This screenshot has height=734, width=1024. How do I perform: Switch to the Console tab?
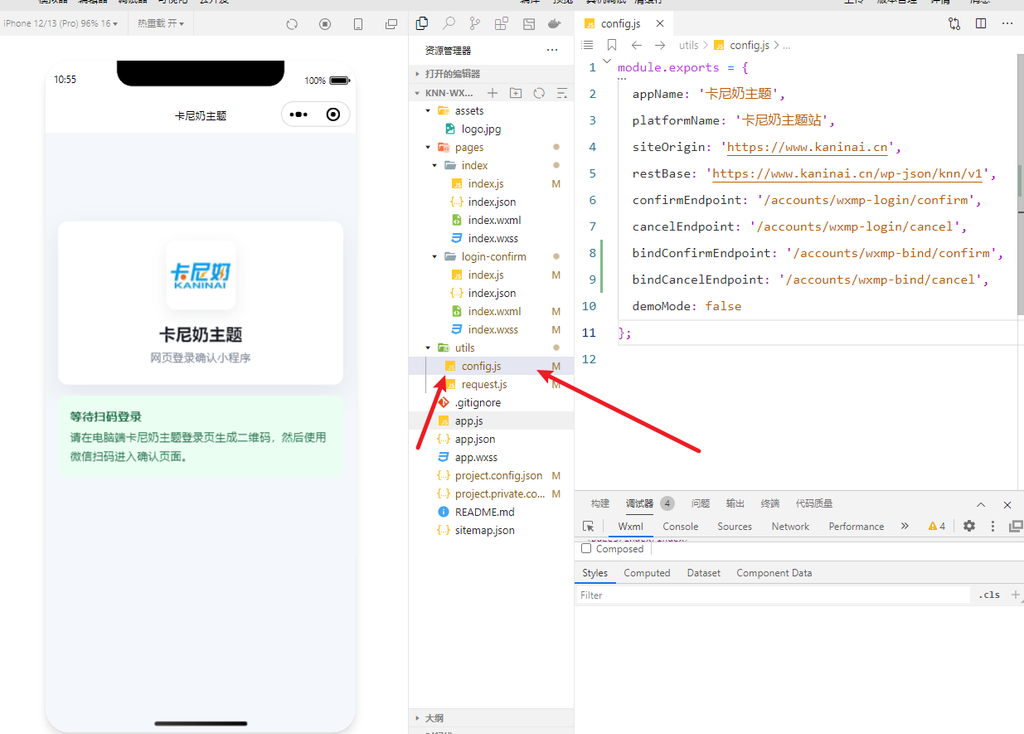click(680, 526)
